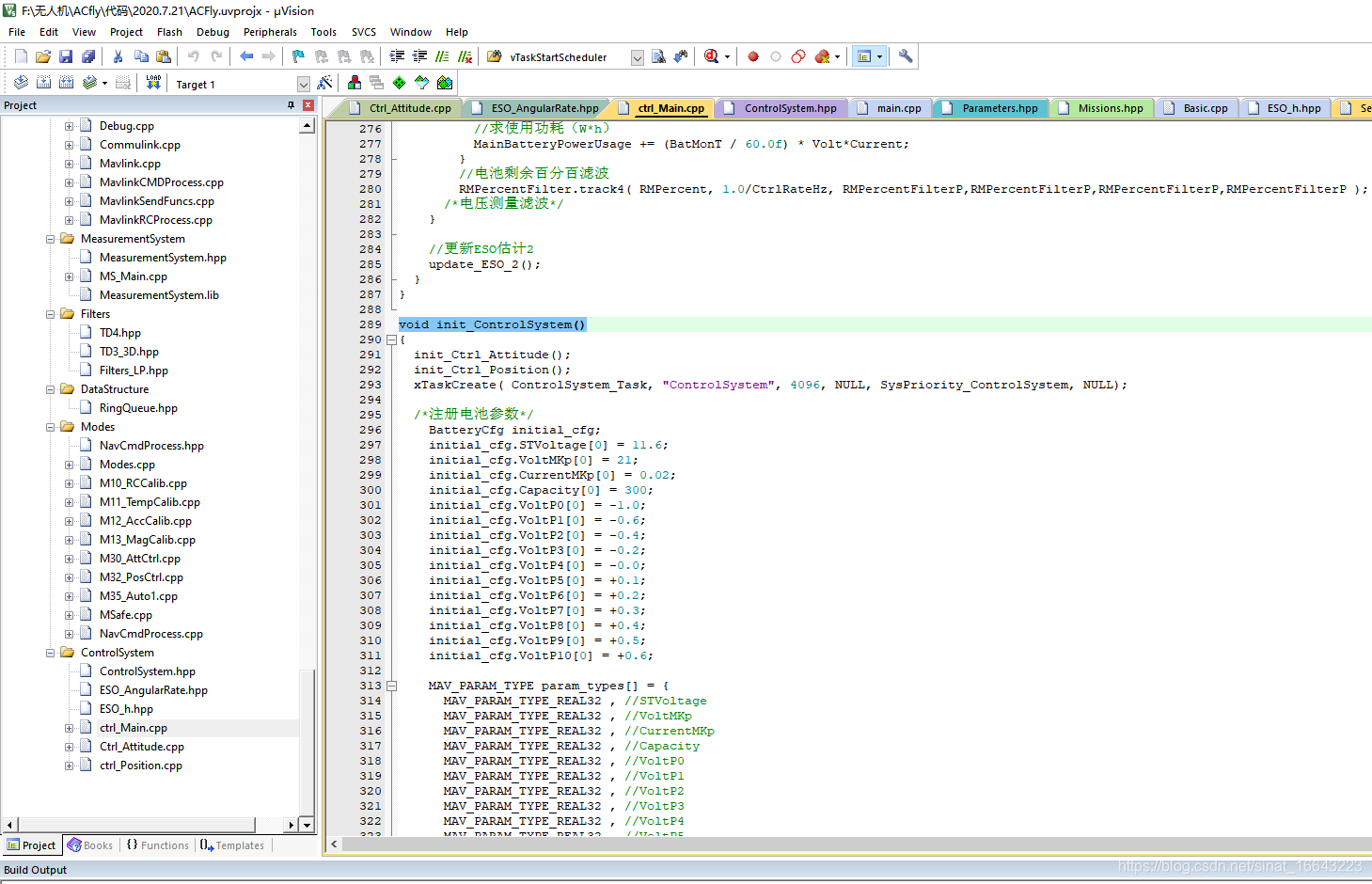1372x884 pixels.
Task: Click the Cut scissors icon
Action: click(x=118, y=56)
